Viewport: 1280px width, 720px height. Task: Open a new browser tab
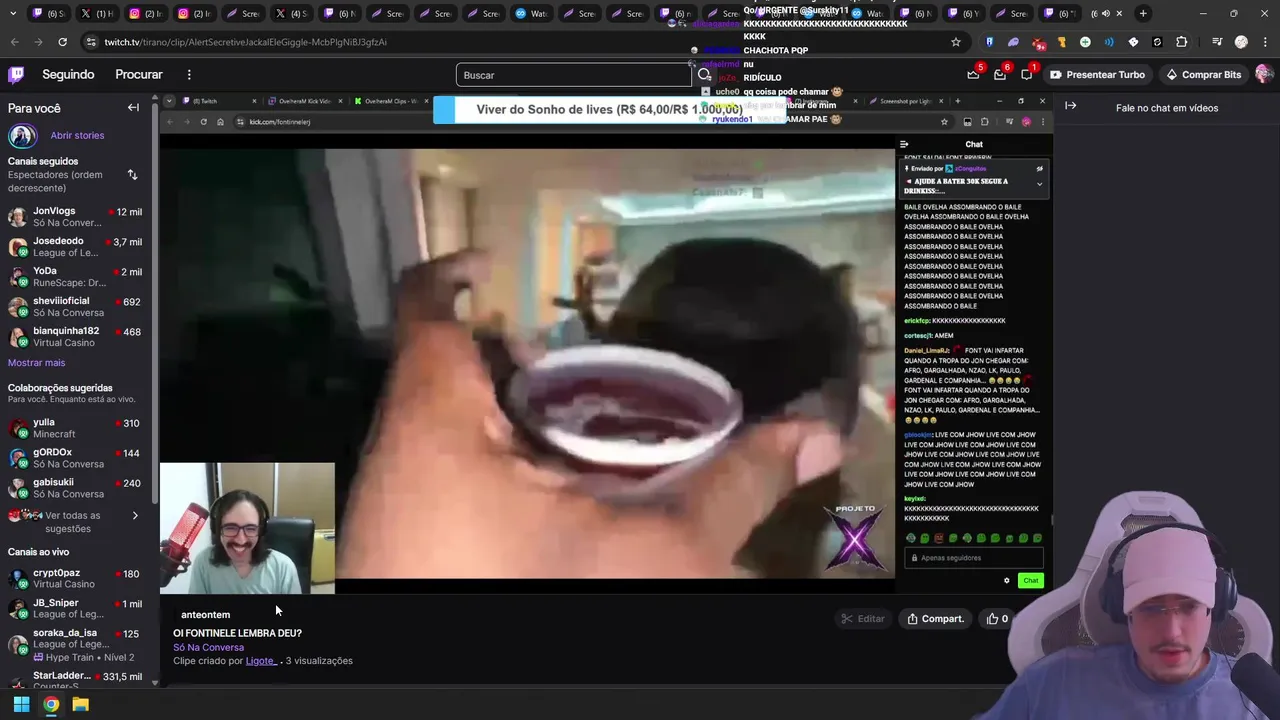coord(1143,13)
